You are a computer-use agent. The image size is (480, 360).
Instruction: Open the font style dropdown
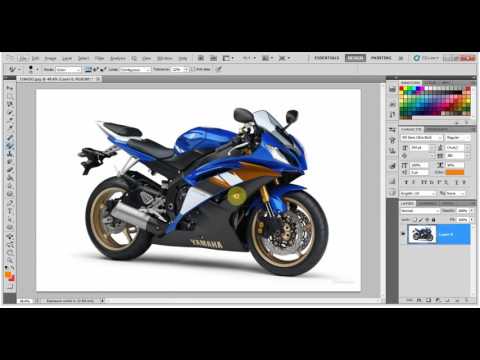(x=458, y=137)
